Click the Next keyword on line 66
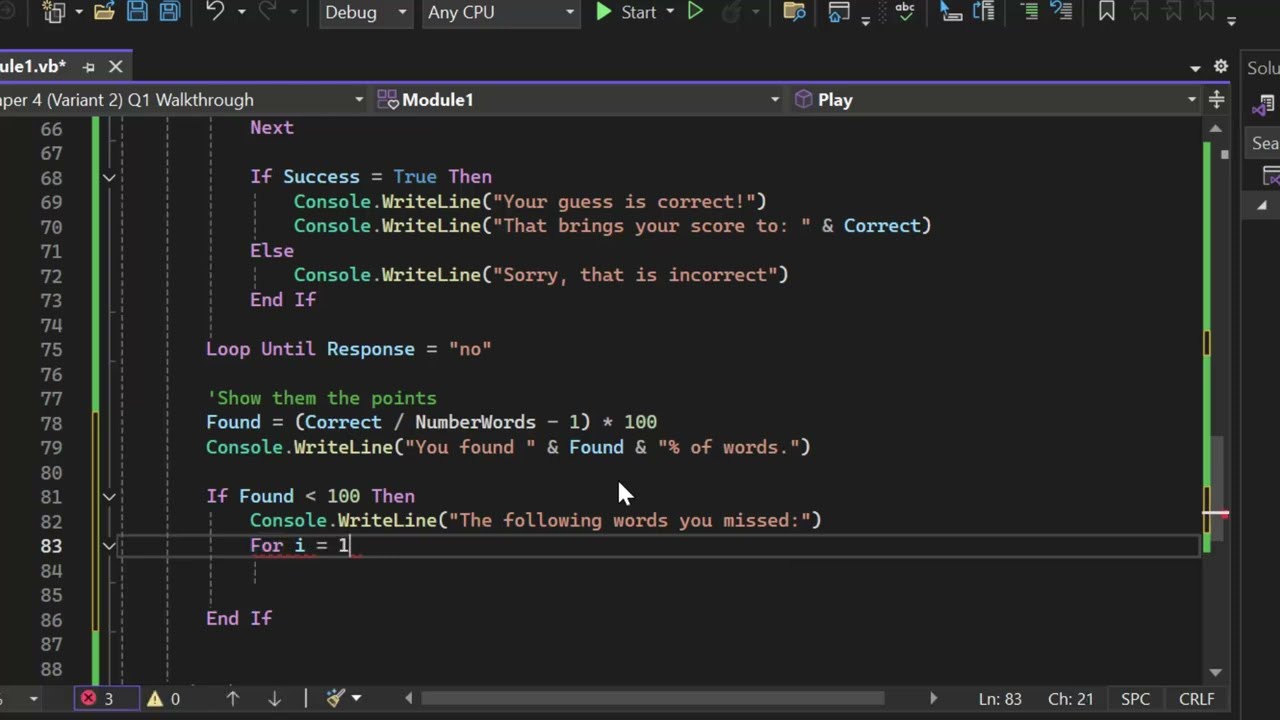The image size is (1280, 720). pyautogui.click(x=272, y=128)
